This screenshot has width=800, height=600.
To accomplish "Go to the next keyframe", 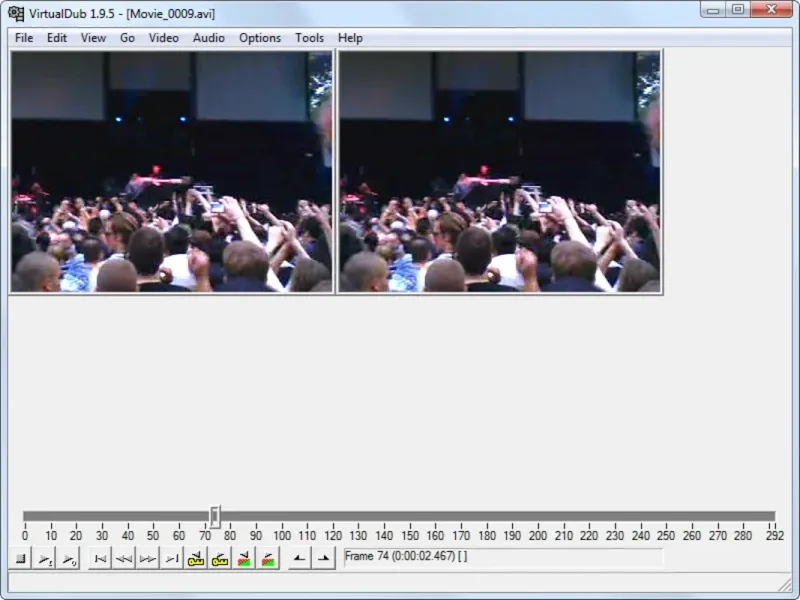I will [220, 559].
